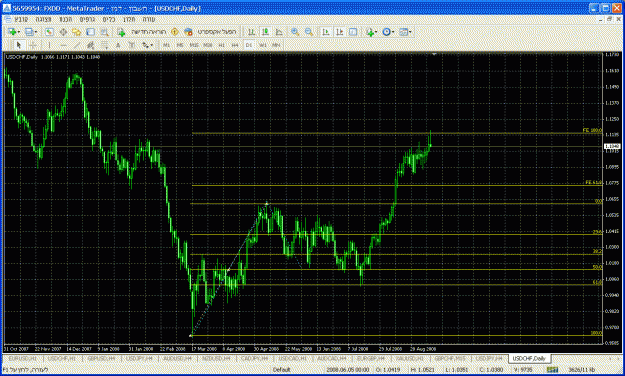This screenshot has width=625, height=376.
Task: Select the Cursor arrow tool
Action: pos(19,45)
